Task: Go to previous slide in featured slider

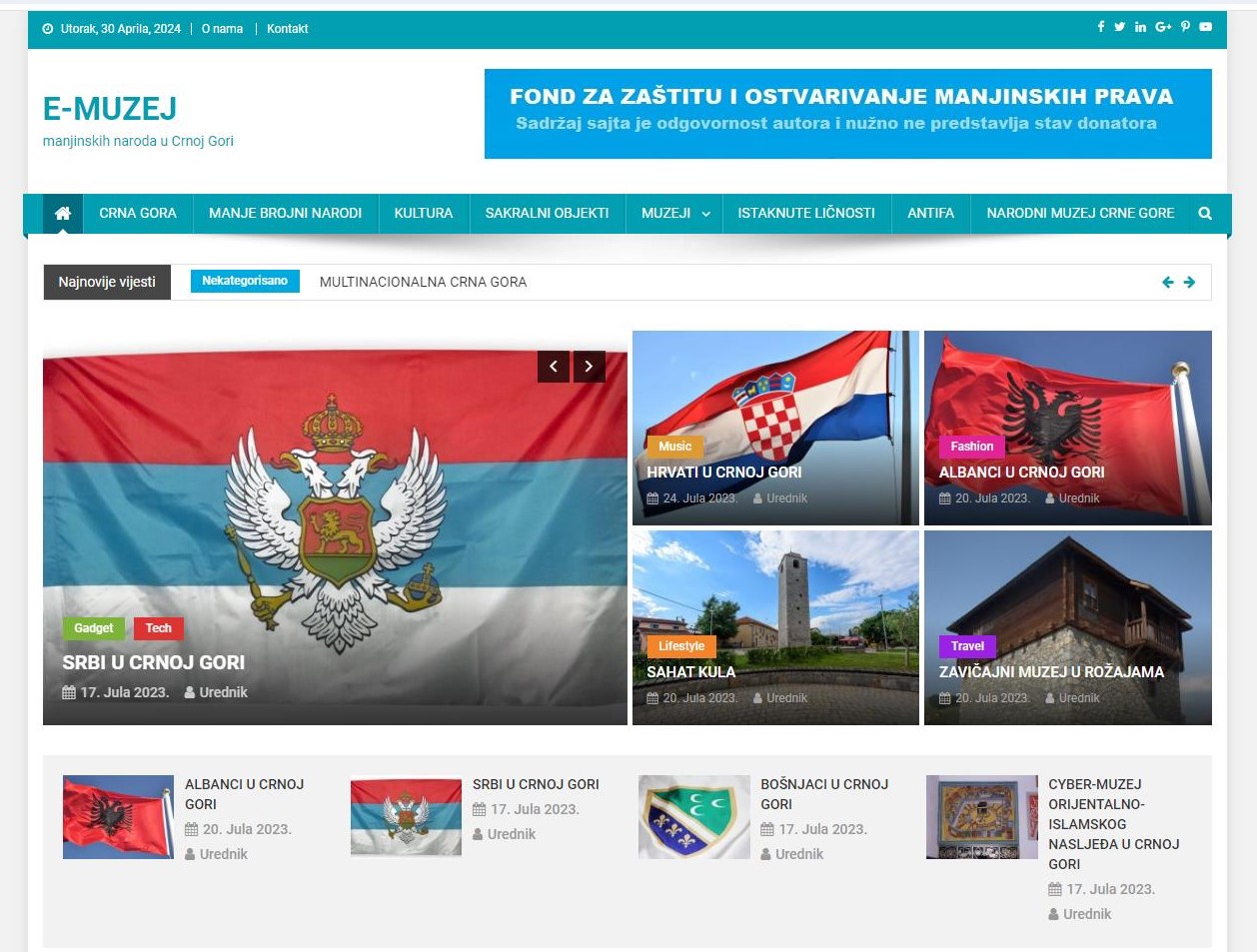Action: click(x=554, y=367)
